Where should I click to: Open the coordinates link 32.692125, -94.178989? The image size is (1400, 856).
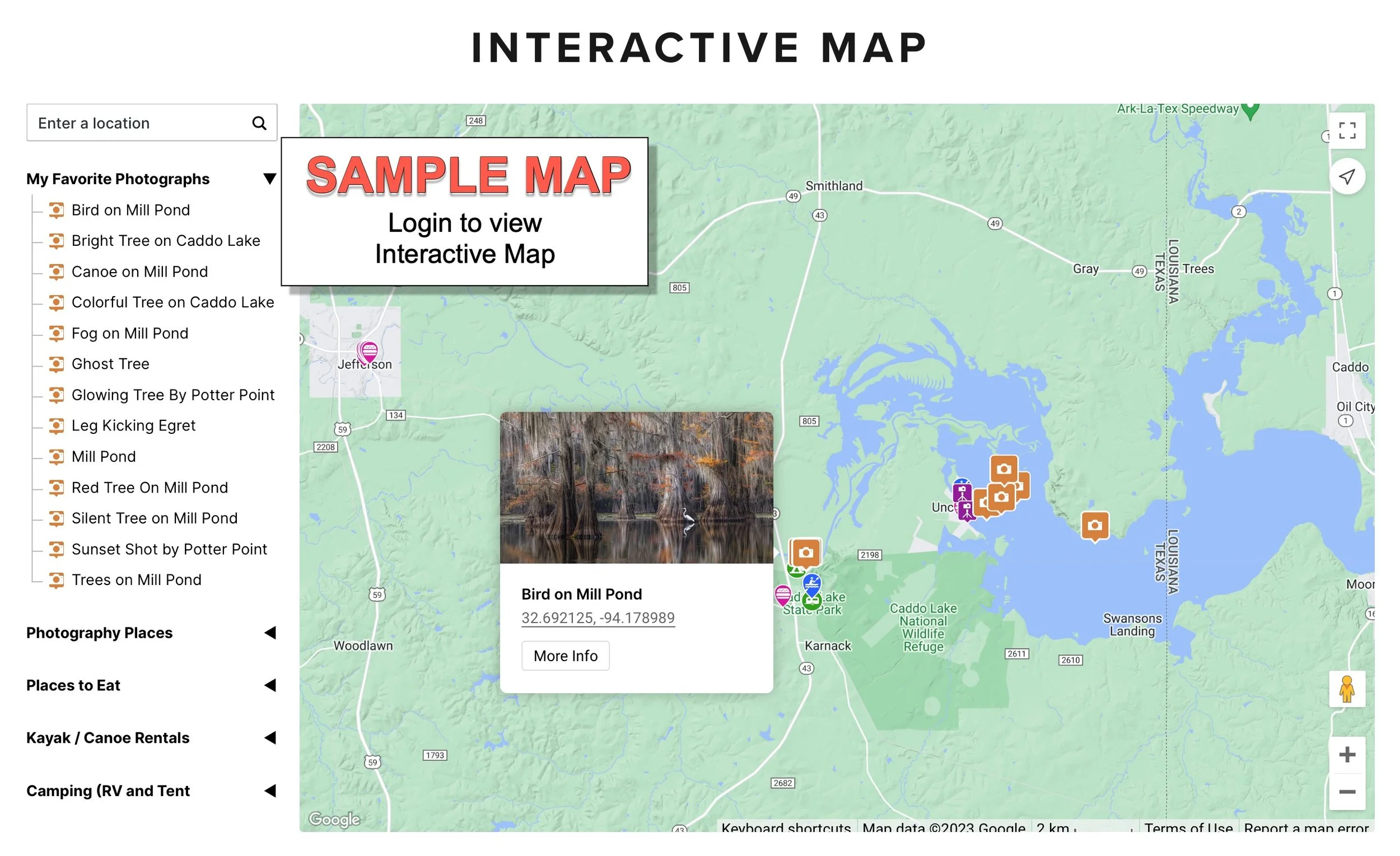(x=598, y=618)
